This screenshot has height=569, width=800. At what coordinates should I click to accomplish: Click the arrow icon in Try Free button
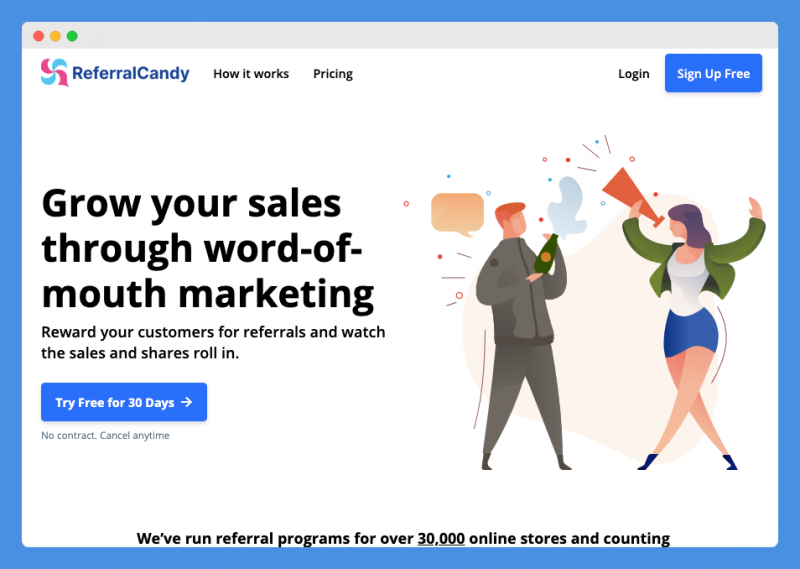point(187,402)
